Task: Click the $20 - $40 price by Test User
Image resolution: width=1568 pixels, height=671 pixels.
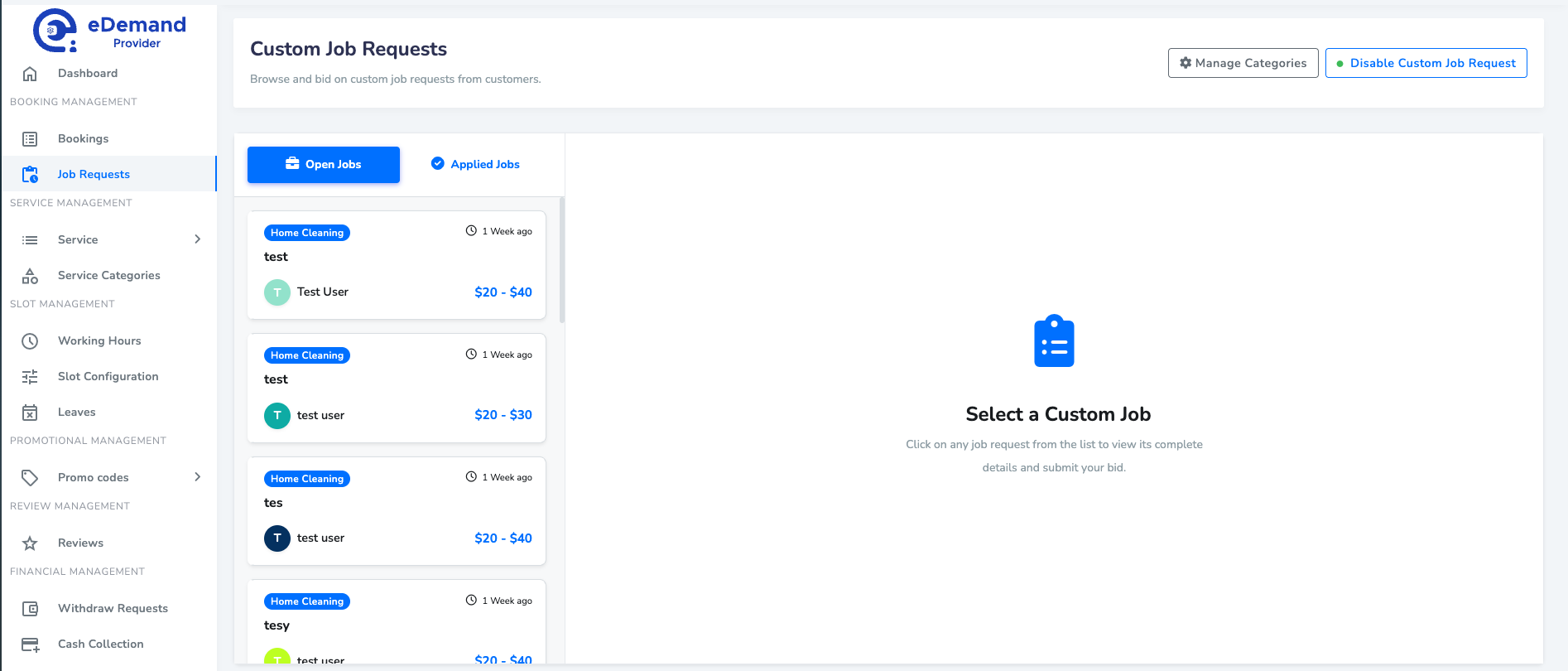Action: point(503,292)
